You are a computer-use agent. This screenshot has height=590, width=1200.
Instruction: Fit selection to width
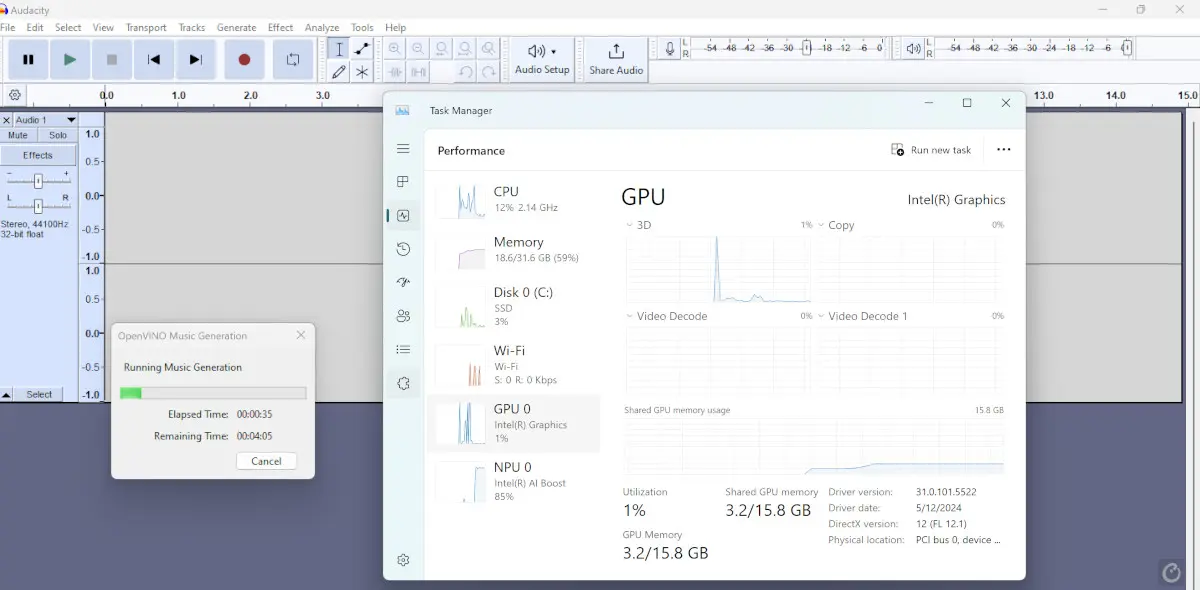pos(441,49)
